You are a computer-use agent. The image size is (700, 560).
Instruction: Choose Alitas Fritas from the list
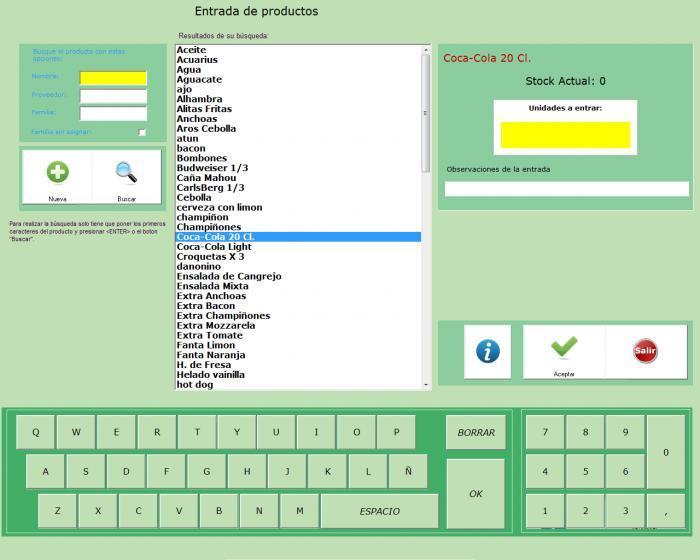[298, 109]
